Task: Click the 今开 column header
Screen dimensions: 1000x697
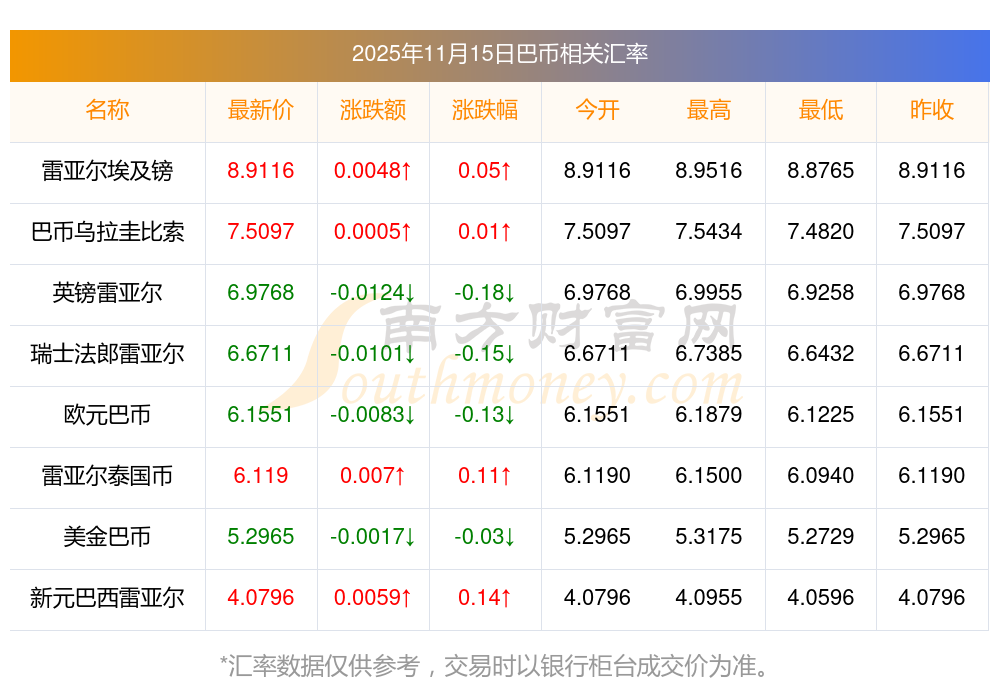Action: click(597, 111)
